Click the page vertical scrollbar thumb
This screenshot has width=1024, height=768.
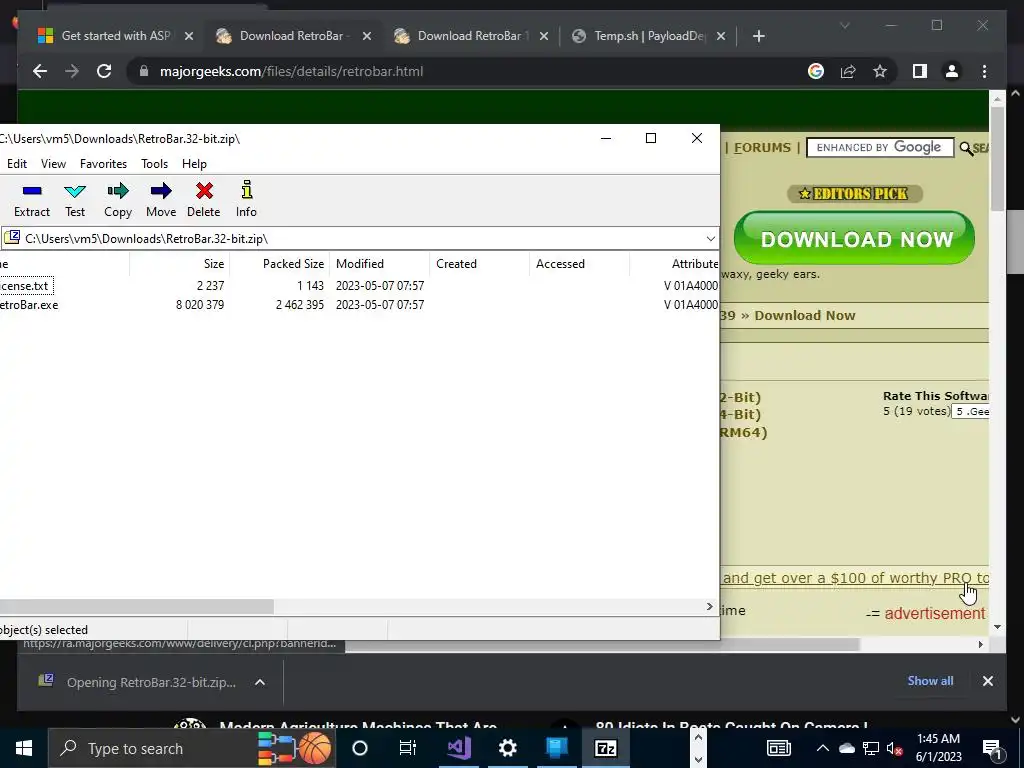[x=997, y=157]
